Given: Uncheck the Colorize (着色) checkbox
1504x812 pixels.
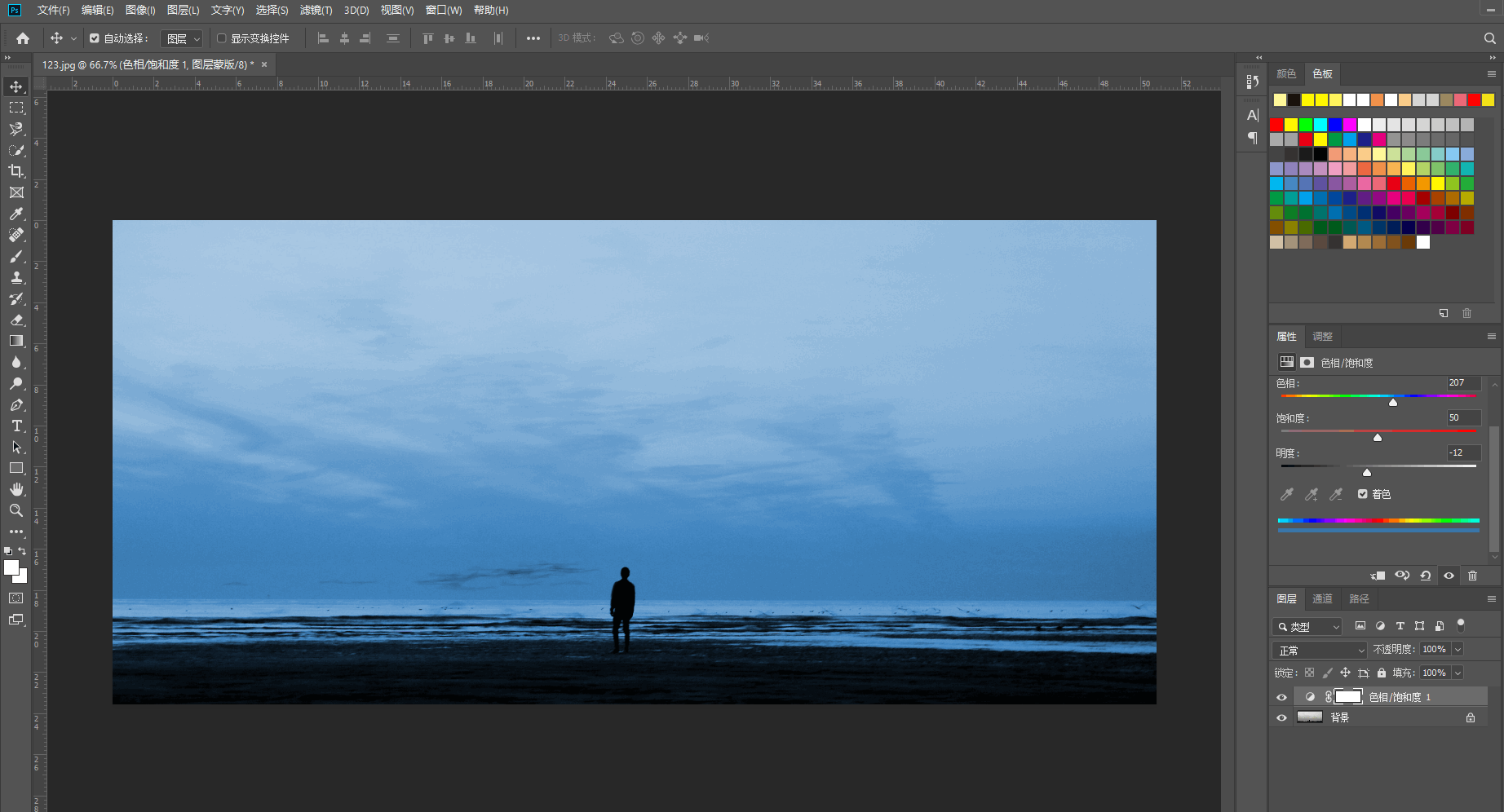Looking at the screenshot, I should (x=1362, y=494).
